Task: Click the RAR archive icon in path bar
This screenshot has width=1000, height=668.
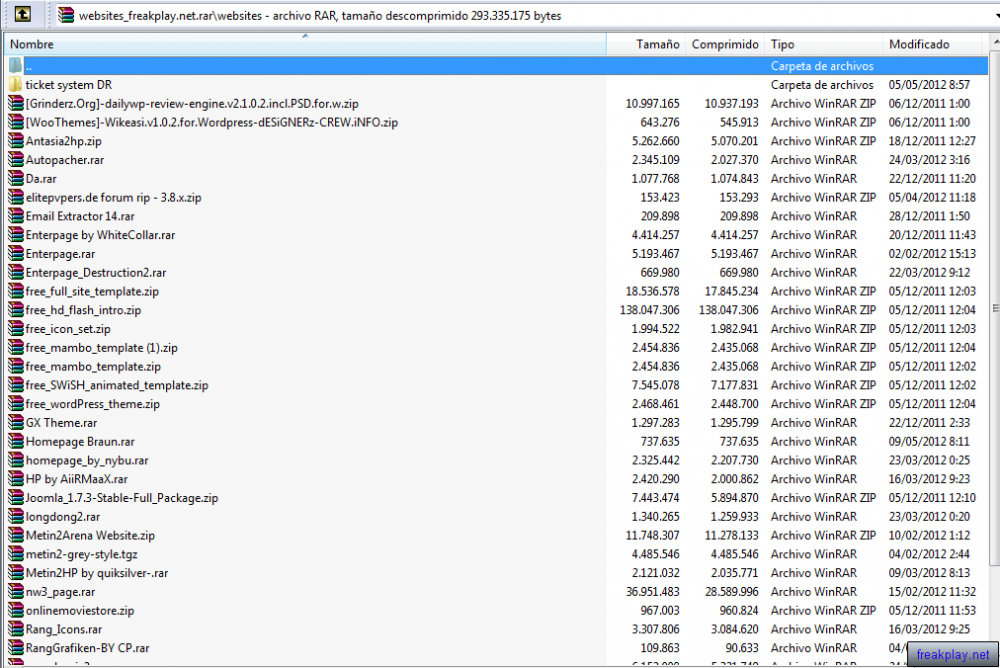Action: pos(66,15)
